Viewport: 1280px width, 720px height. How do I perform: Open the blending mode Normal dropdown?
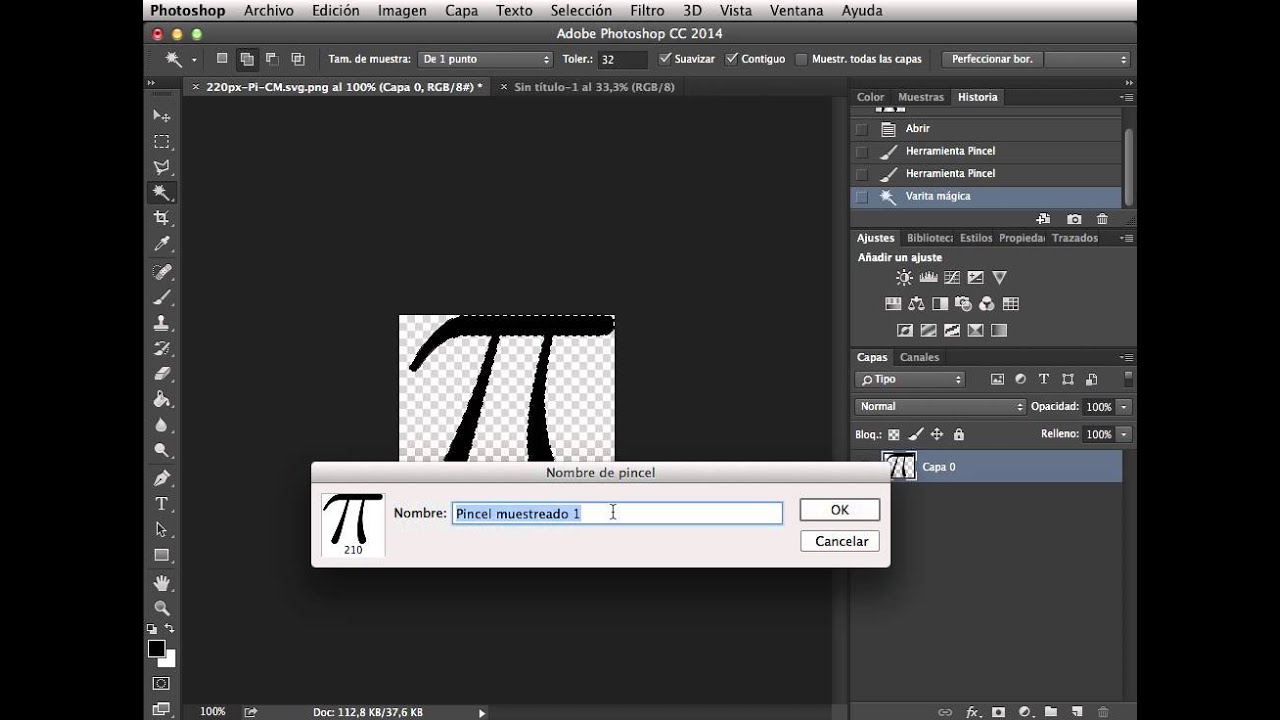[940, 407]
